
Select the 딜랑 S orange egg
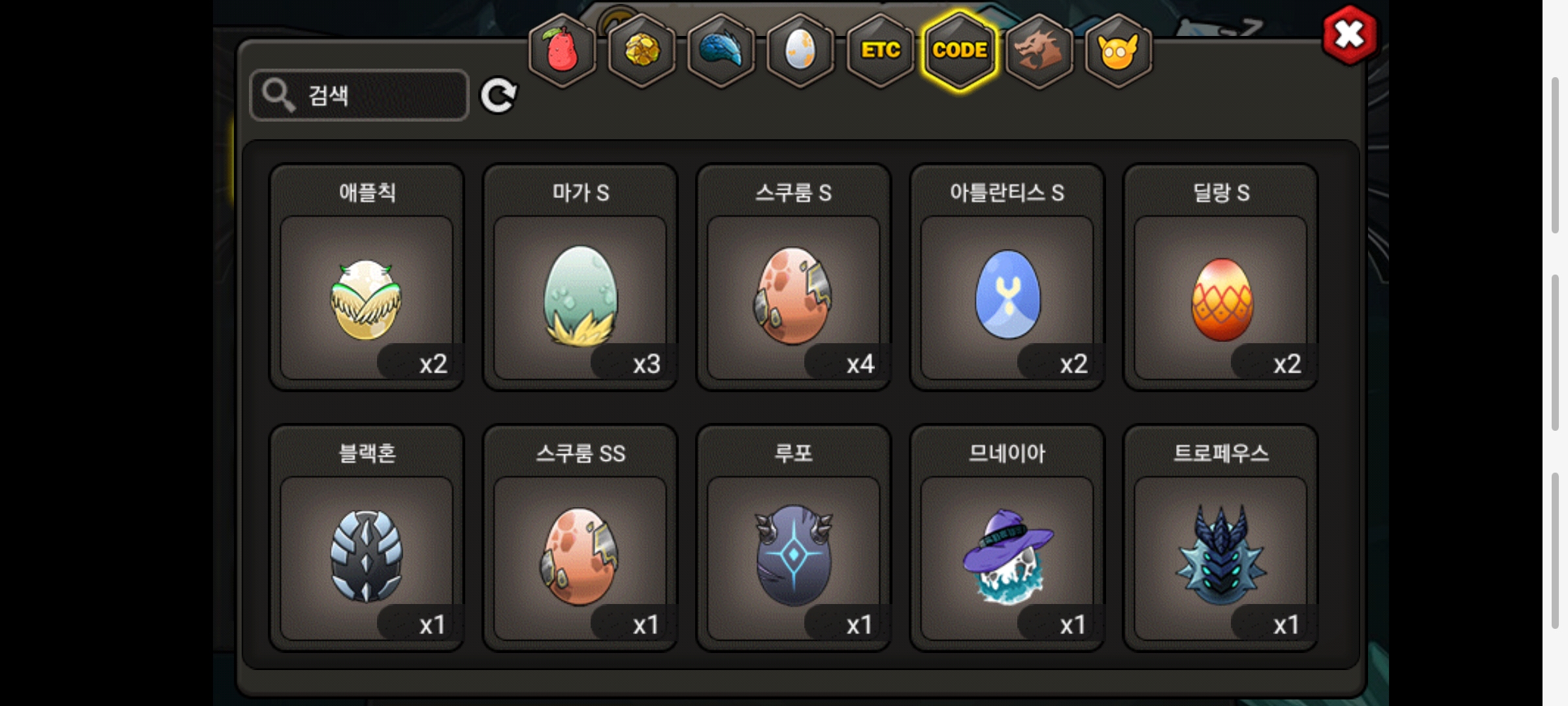point(1220,277)
